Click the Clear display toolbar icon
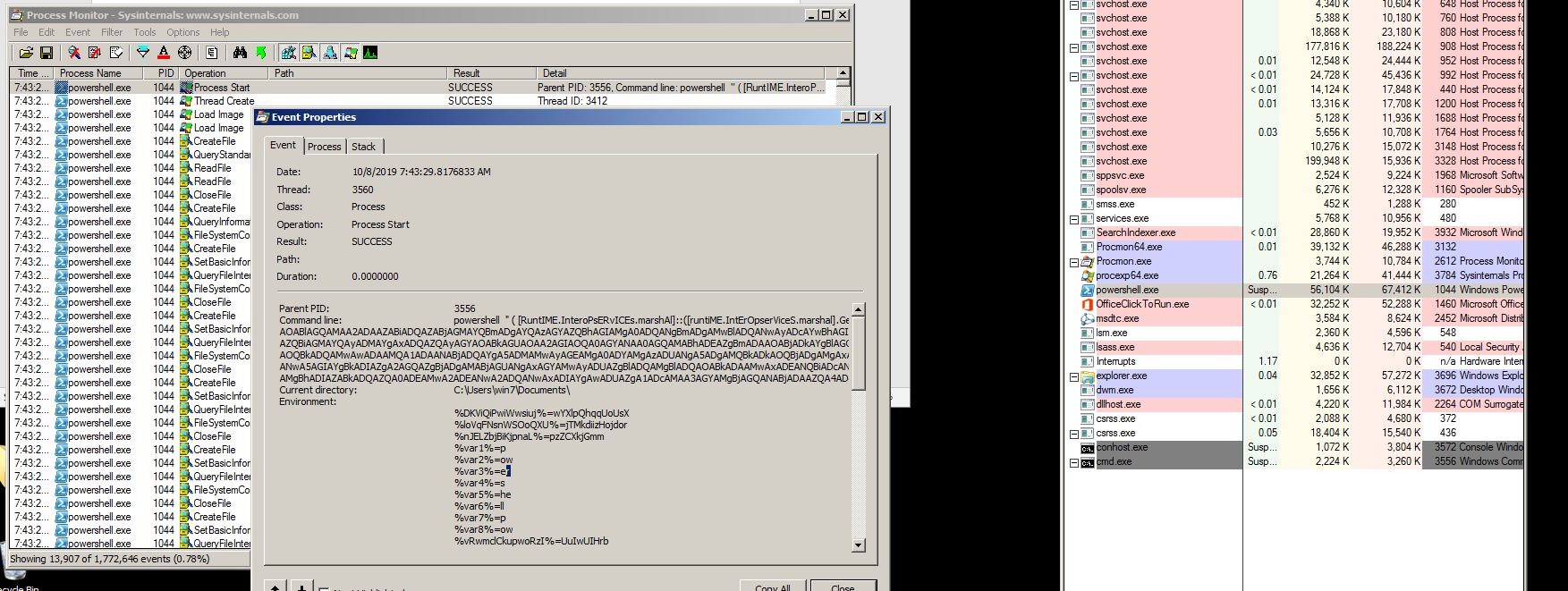The image size is (1568, 591). (x=115, y=53)
